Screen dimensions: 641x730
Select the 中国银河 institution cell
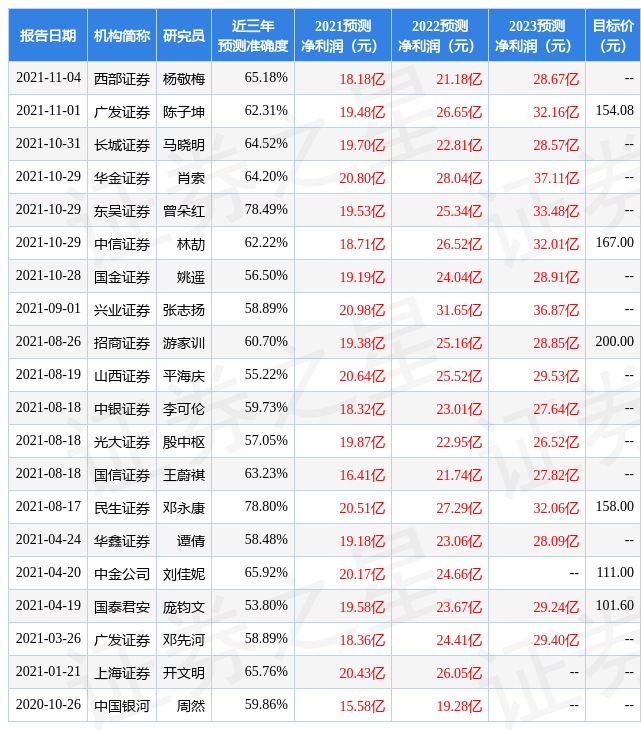(x=122, y=706)
